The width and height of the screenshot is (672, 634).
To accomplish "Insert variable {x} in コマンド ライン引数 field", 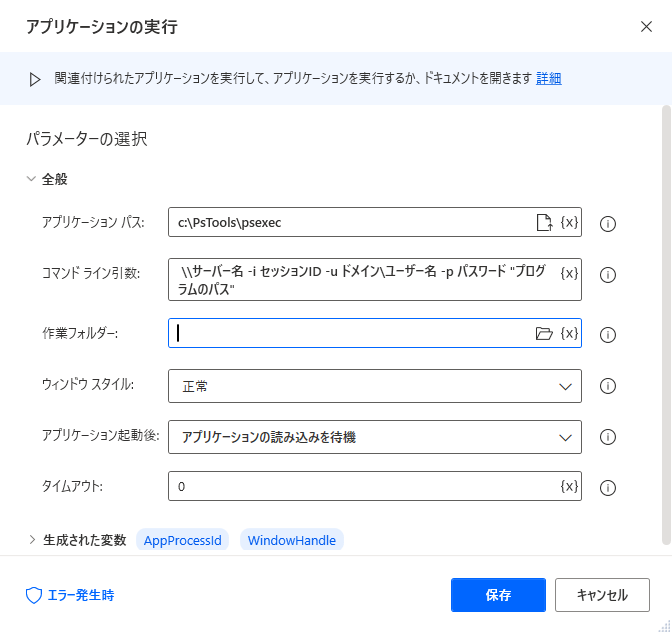I will coord(569,273).
